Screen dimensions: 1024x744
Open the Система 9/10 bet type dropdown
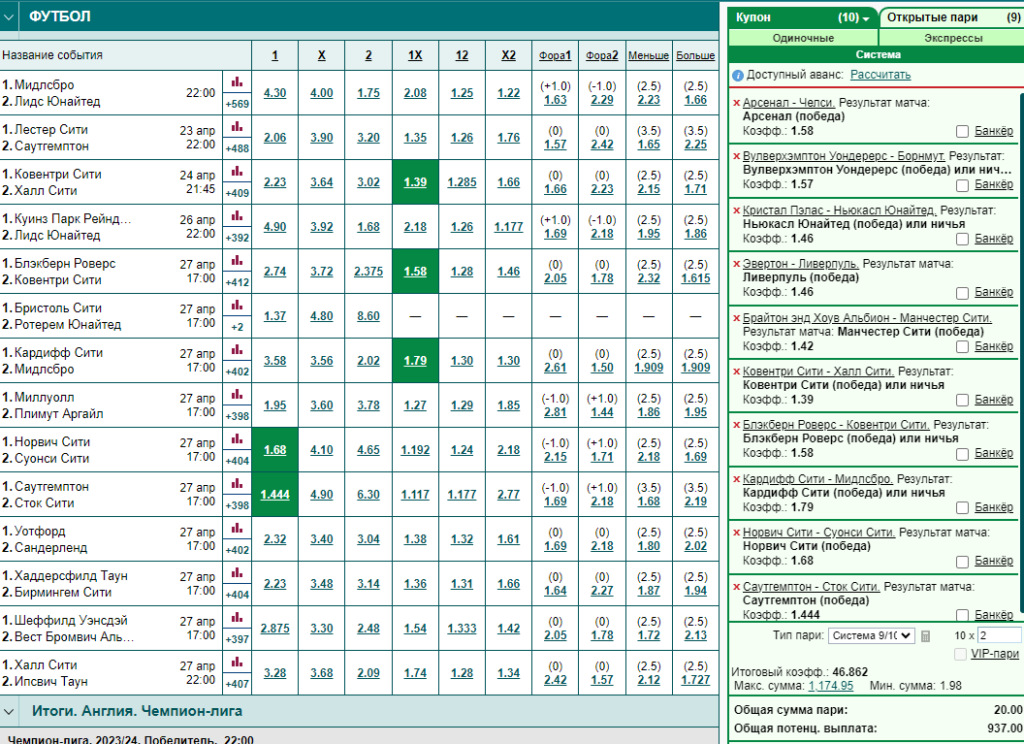coord(871,636)
